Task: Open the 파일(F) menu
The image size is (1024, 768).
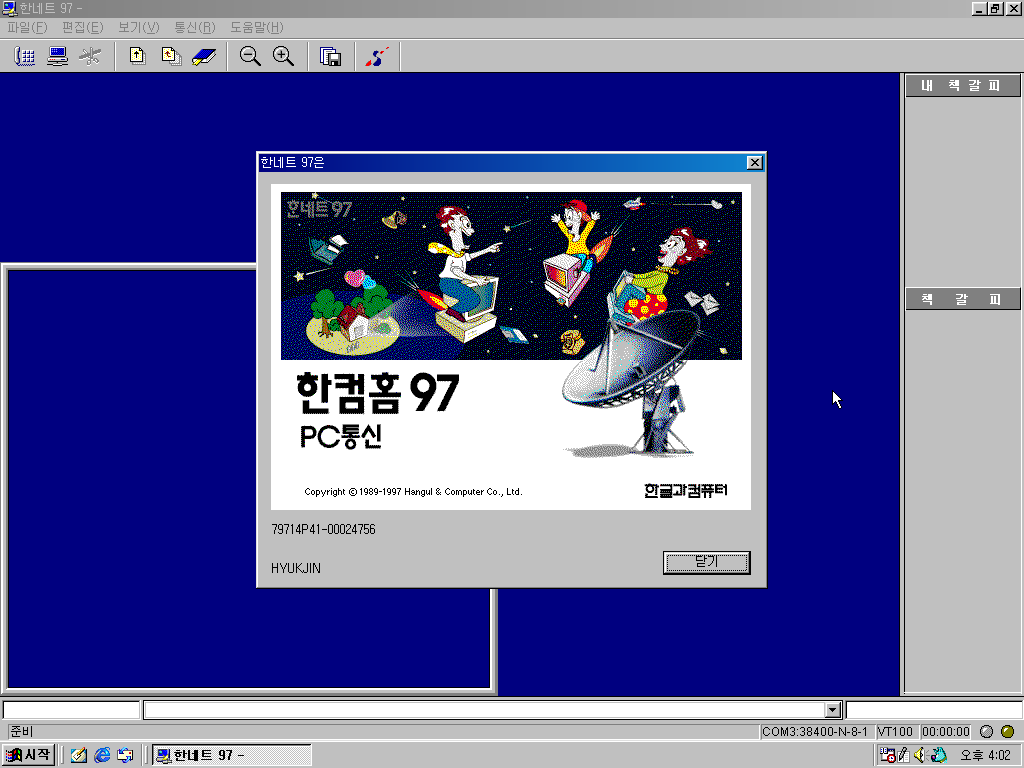Action: [x=27, y=27]
